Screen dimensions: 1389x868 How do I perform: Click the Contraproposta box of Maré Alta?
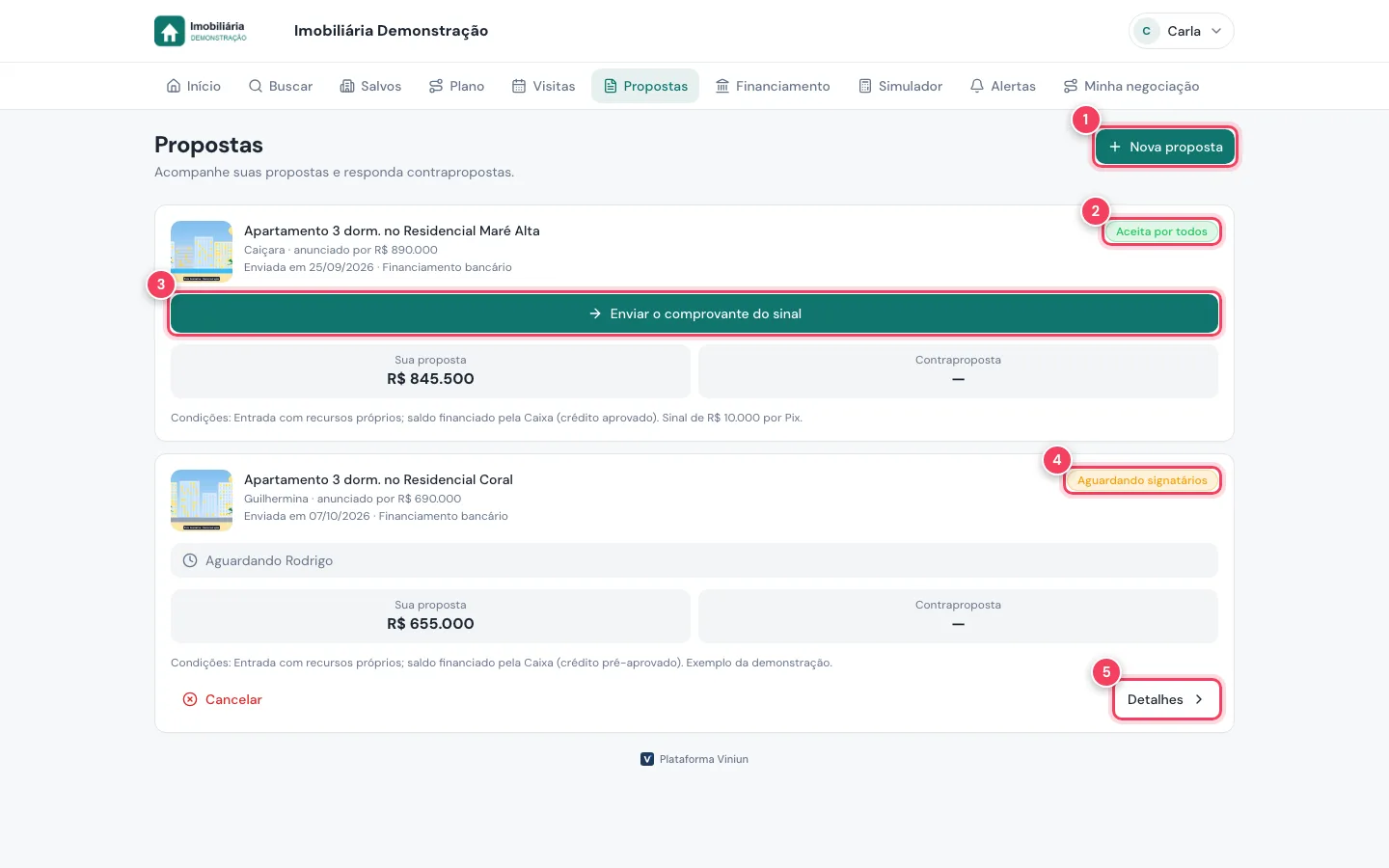pos(958,371)
